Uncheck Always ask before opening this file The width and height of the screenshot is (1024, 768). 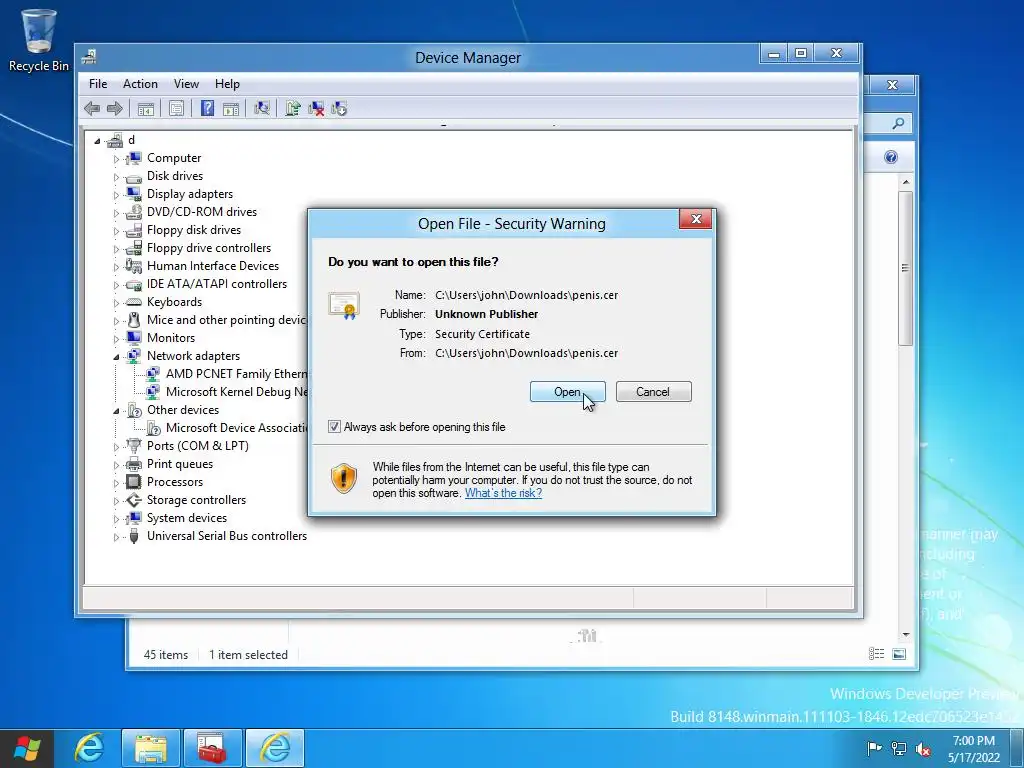334,426
